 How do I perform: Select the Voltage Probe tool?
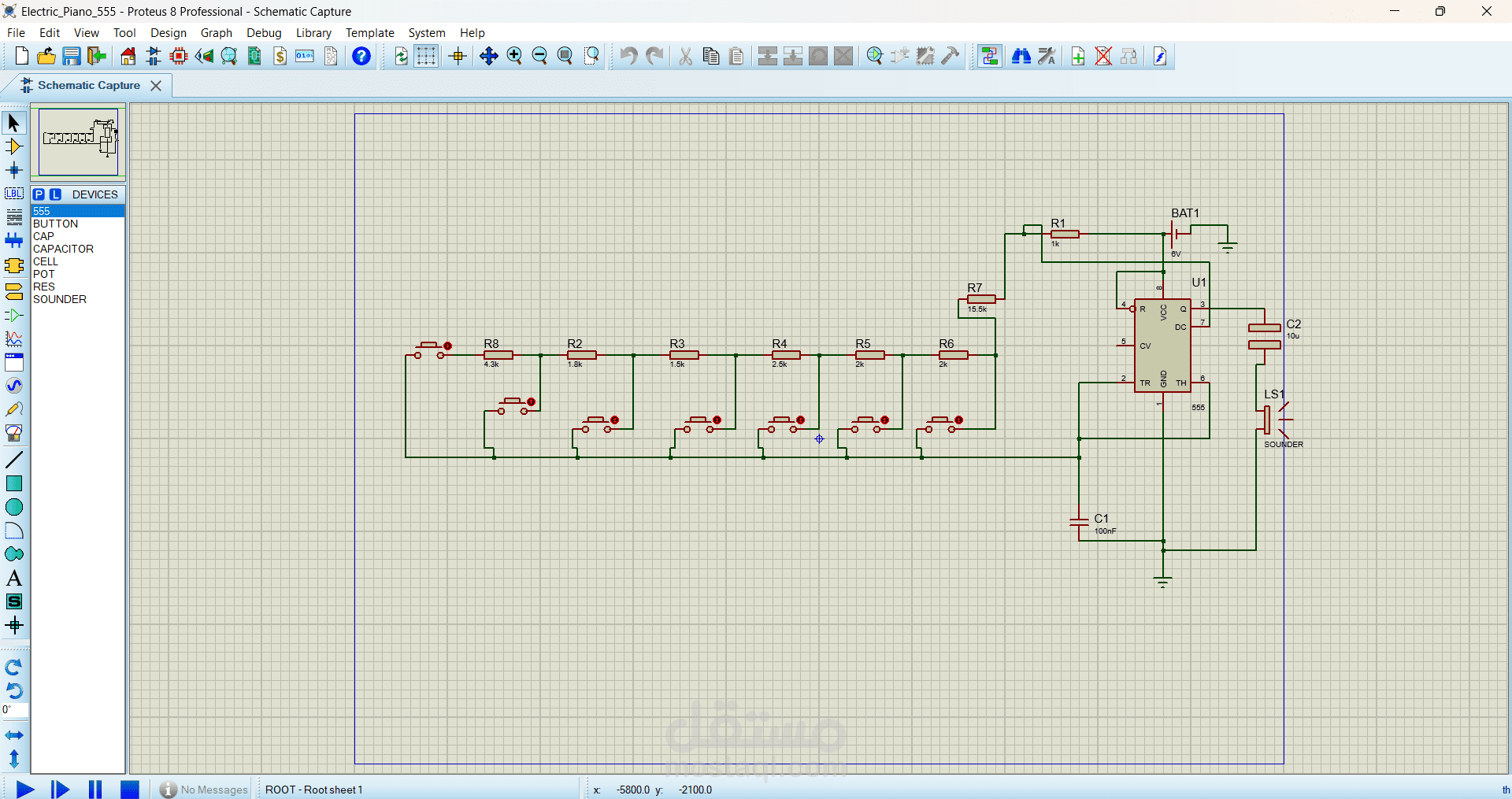point(14,409)
